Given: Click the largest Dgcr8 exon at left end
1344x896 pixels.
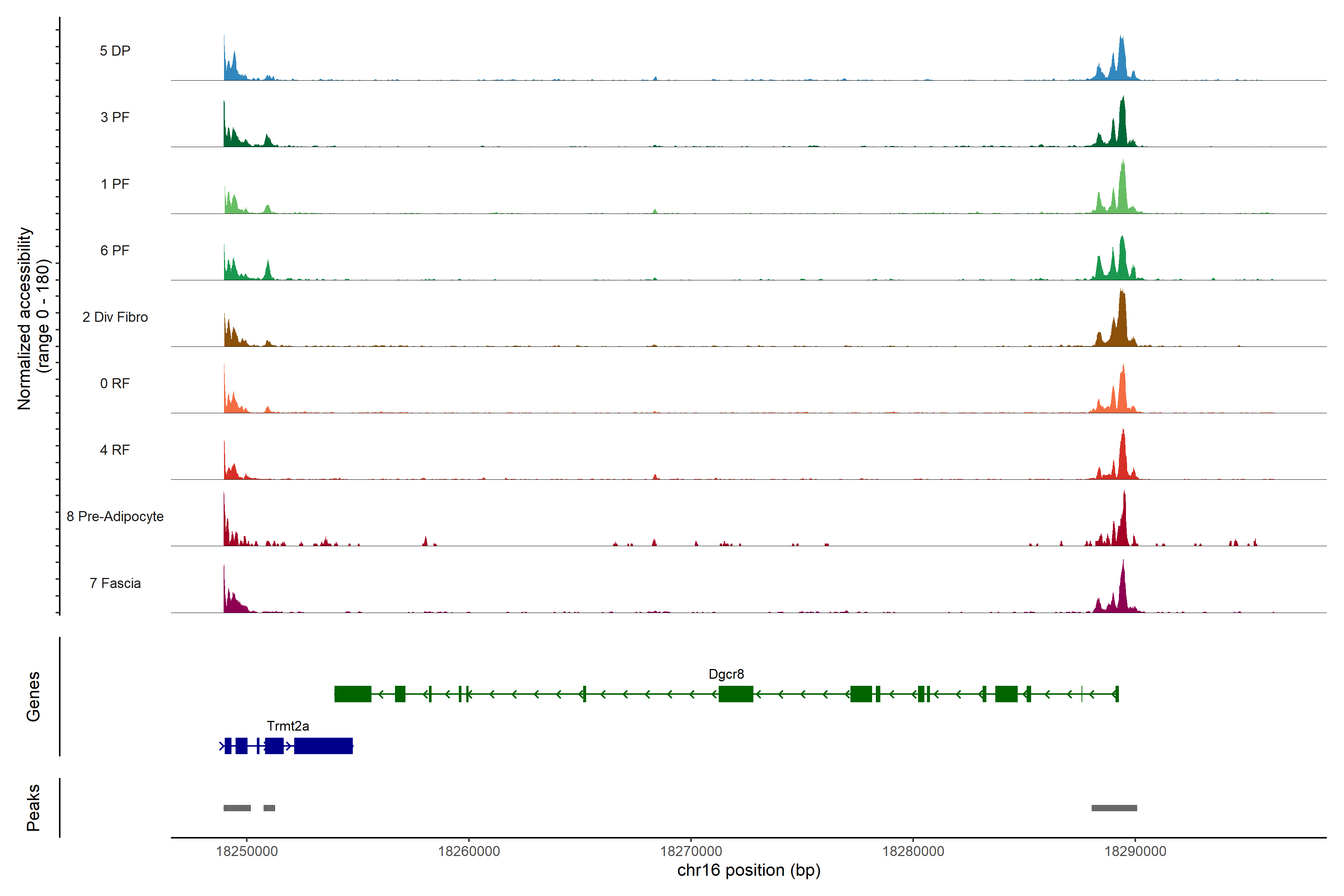Looking at the screenshot, I should pos(352,694).
